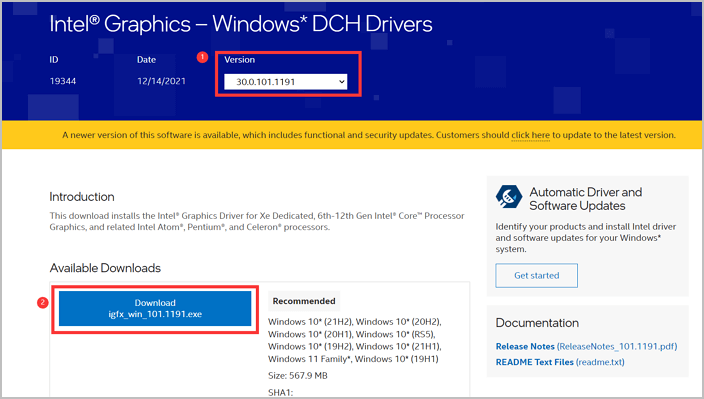Open README Text Files link

(x=560, y=362)
